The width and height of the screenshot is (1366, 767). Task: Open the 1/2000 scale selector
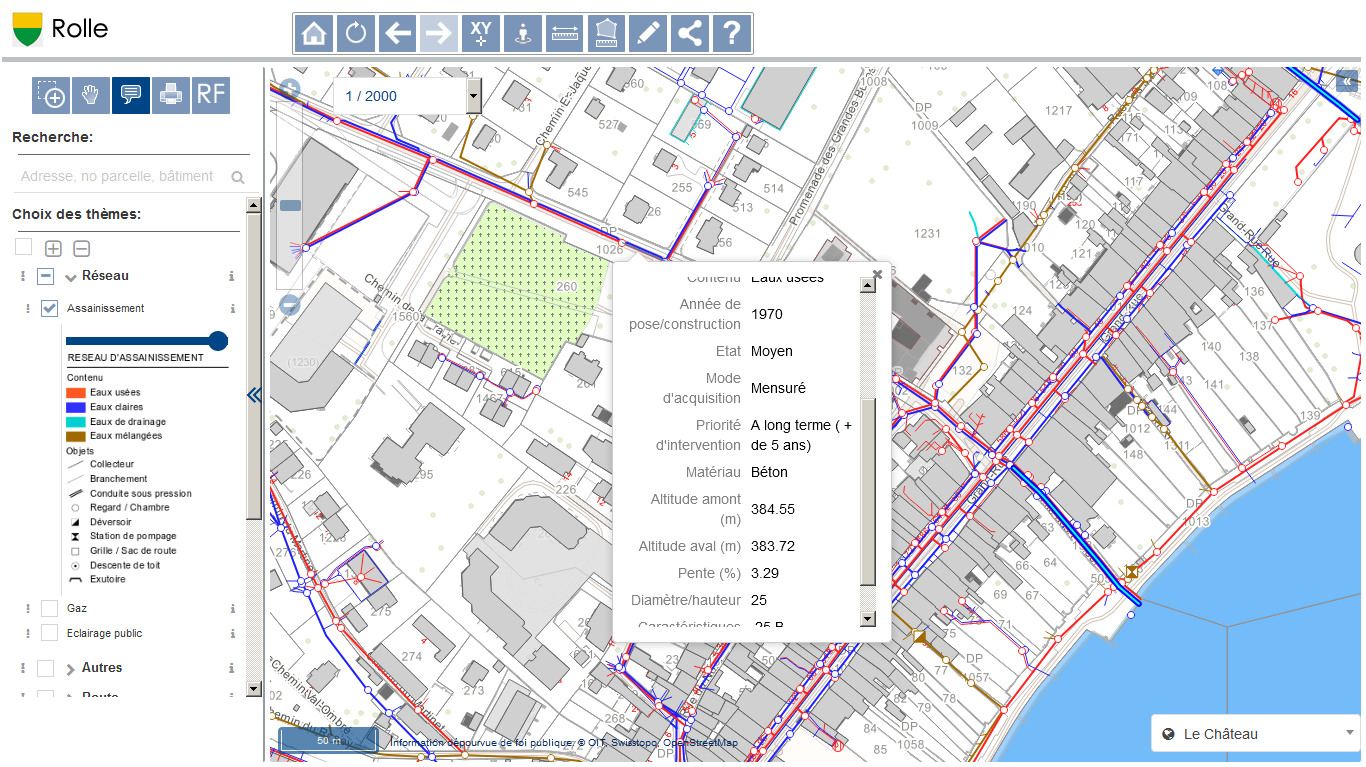point(472,96)
